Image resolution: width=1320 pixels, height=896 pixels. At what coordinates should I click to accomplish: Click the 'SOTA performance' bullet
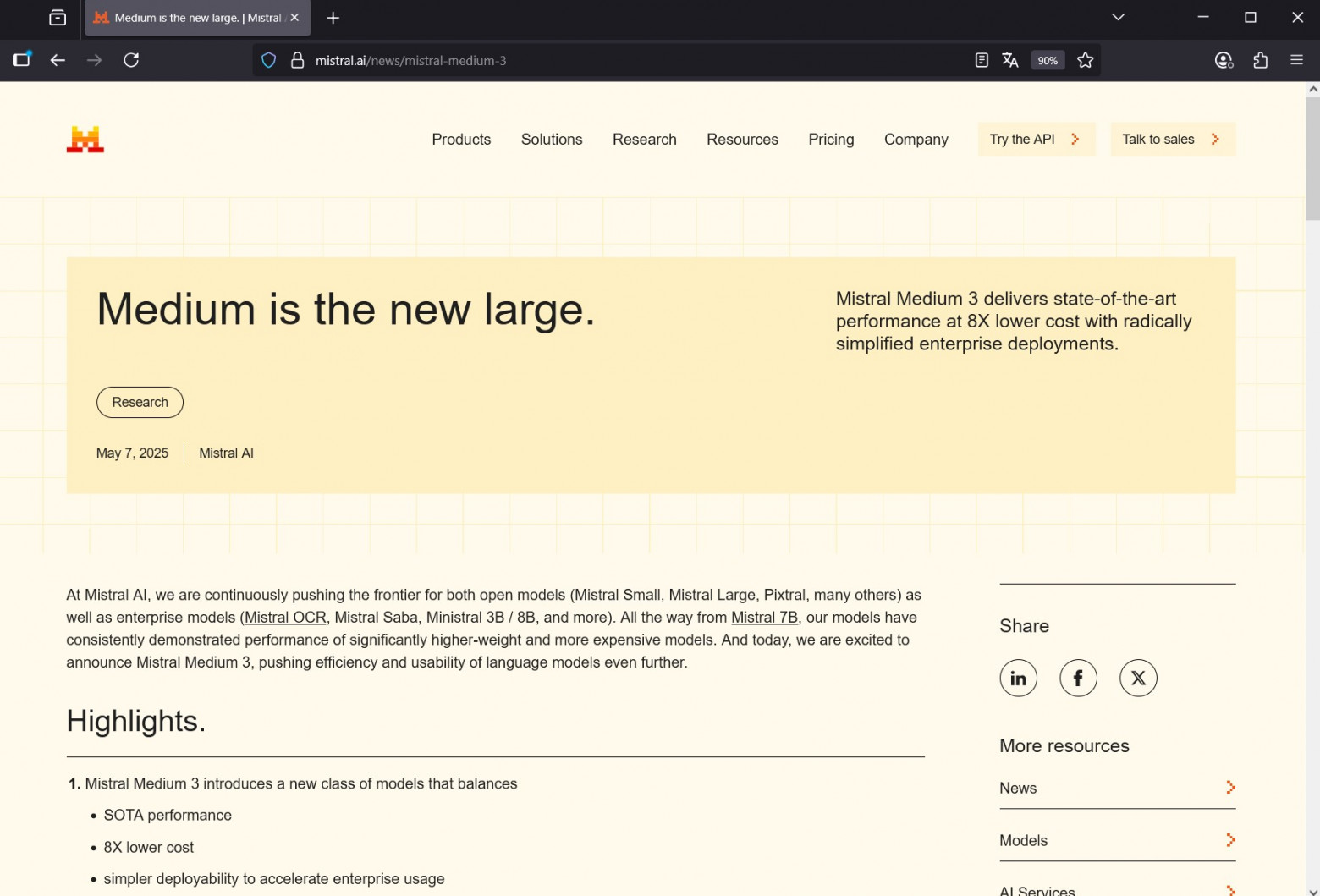[x=168, y=816]
